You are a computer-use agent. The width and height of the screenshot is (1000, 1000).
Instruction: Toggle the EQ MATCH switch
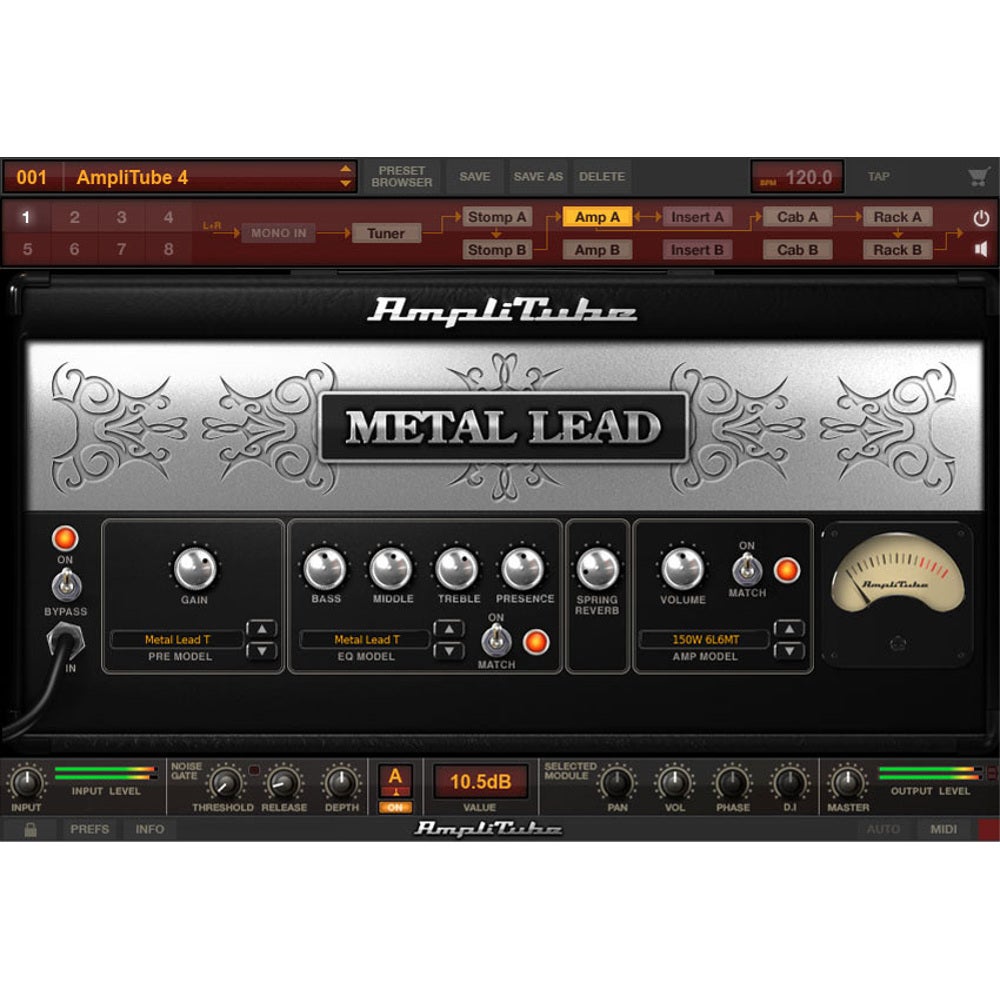click(496, 640)
